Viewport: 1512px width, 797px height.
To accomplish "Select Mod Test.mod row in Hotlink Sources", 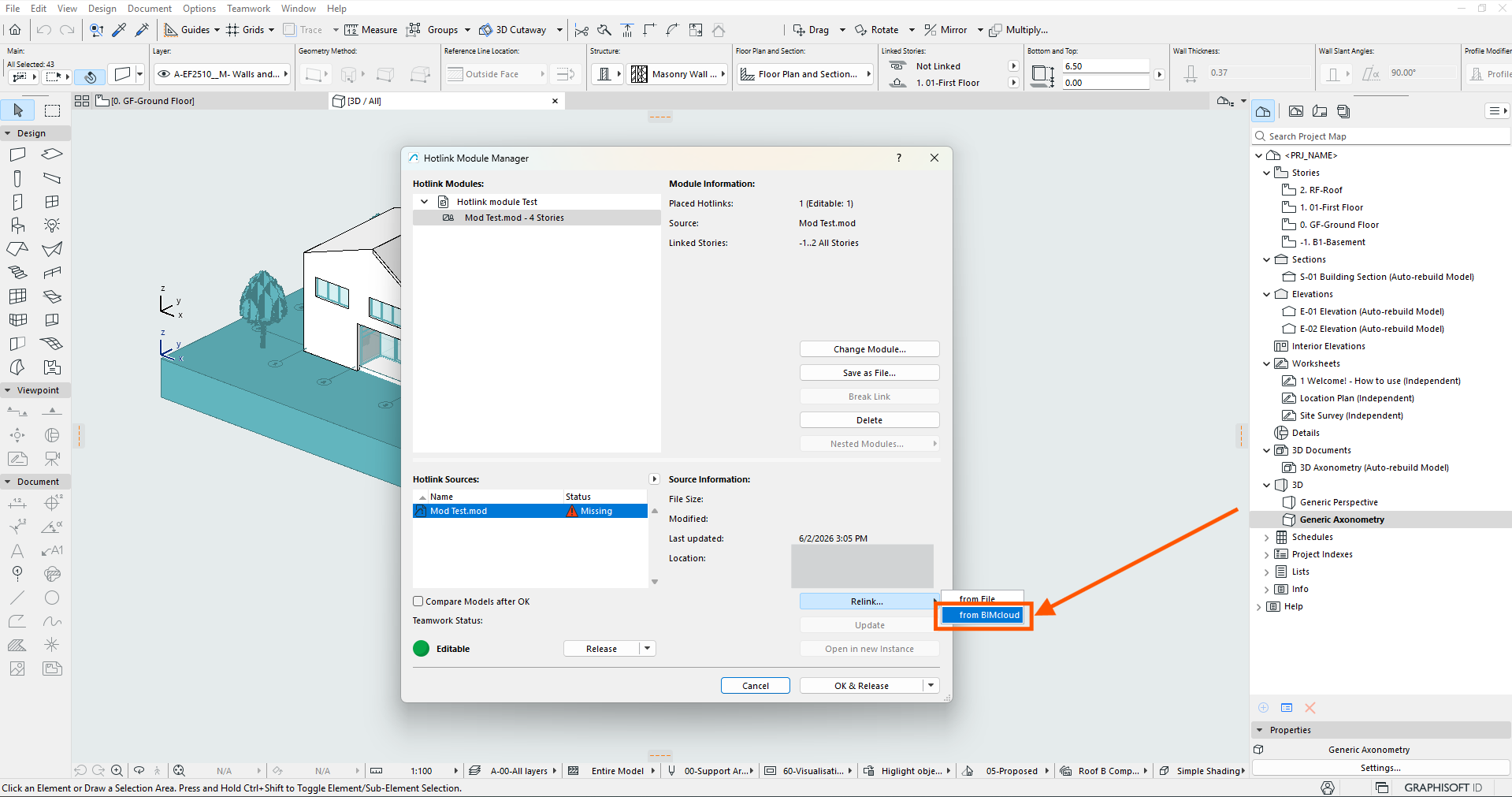I will 529,511.
